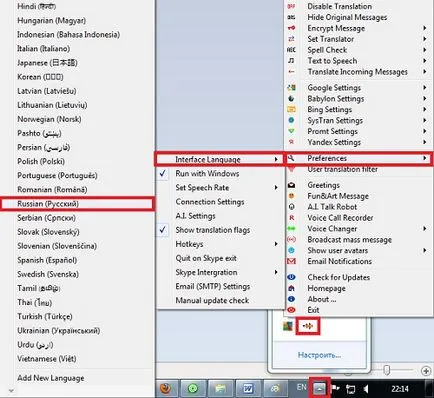The height and width of the screenshot is (398, 434).
Task: Click the taskbar volume speaker icon
Action: (367, 389)
